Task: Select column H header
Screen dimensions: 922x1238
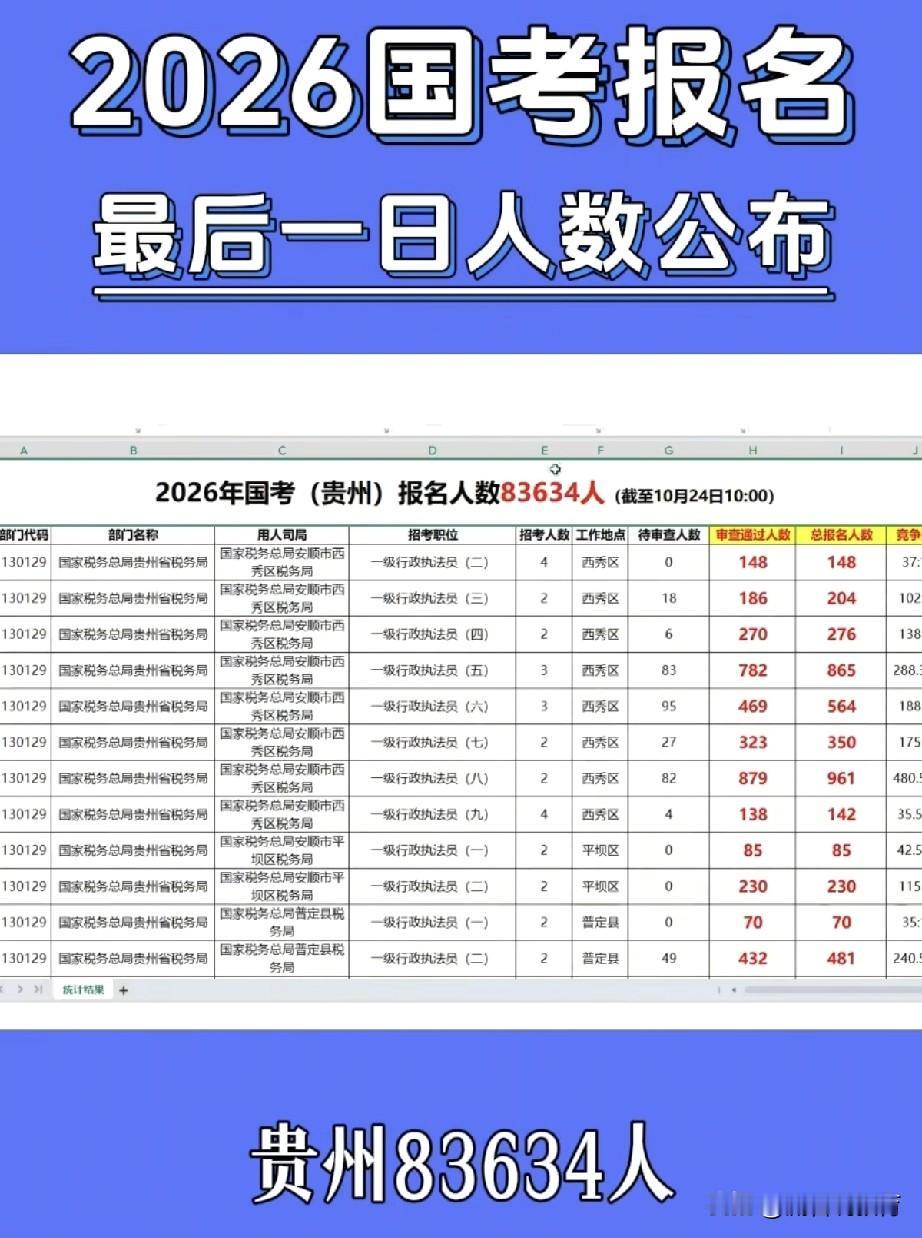Action: pyautogui.click(x=753, y=451)
